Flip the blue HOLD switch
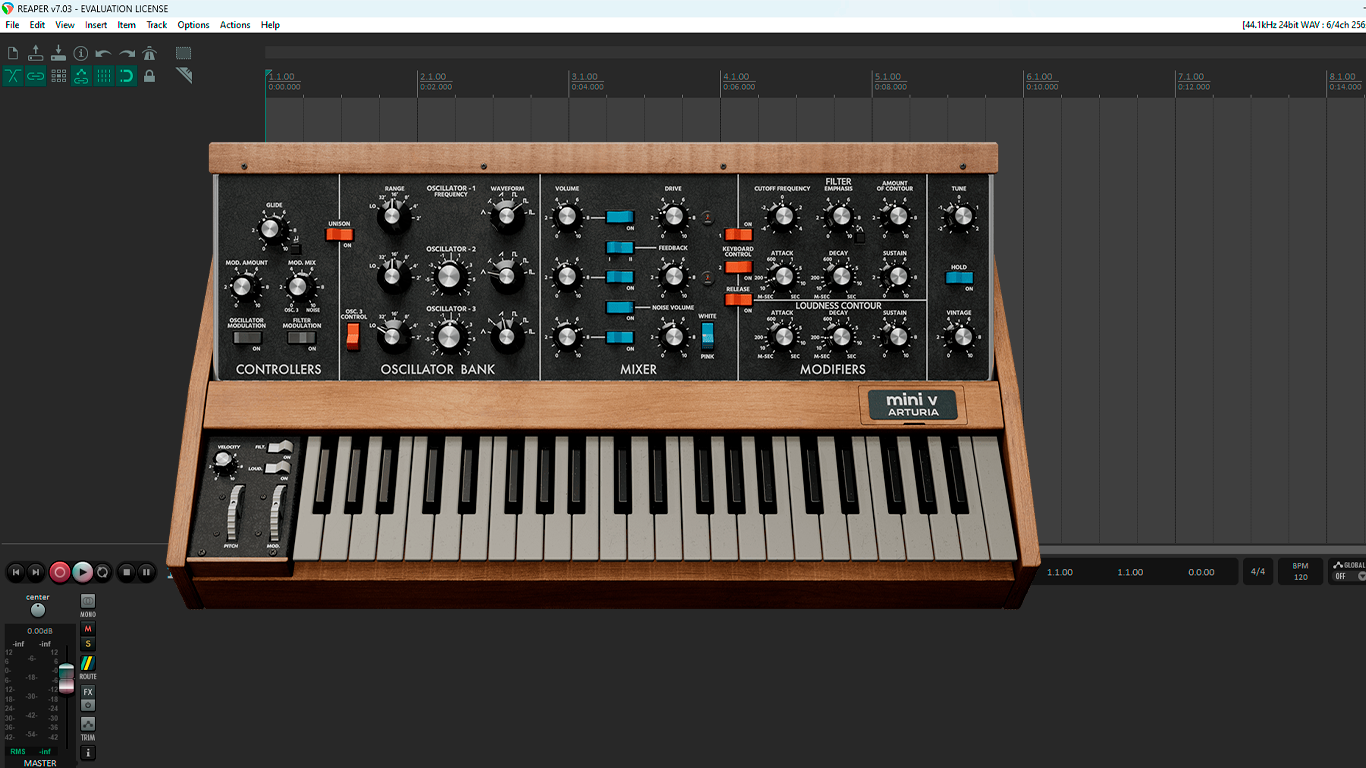Viewport: 1366px width, 768px height. [959, 278]
